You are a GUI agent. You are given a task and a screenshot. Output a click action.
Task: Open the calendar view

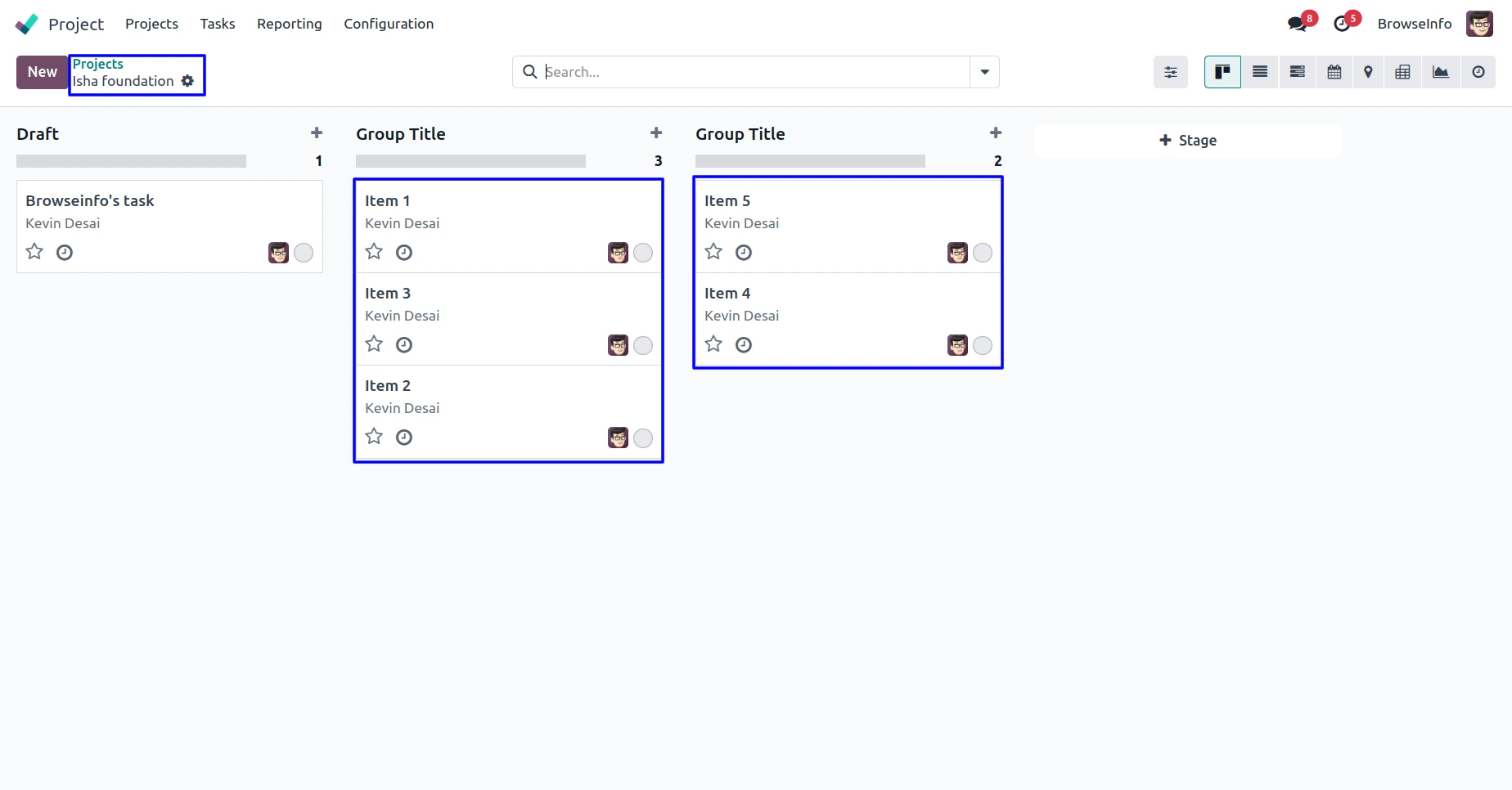[1334, 72]
